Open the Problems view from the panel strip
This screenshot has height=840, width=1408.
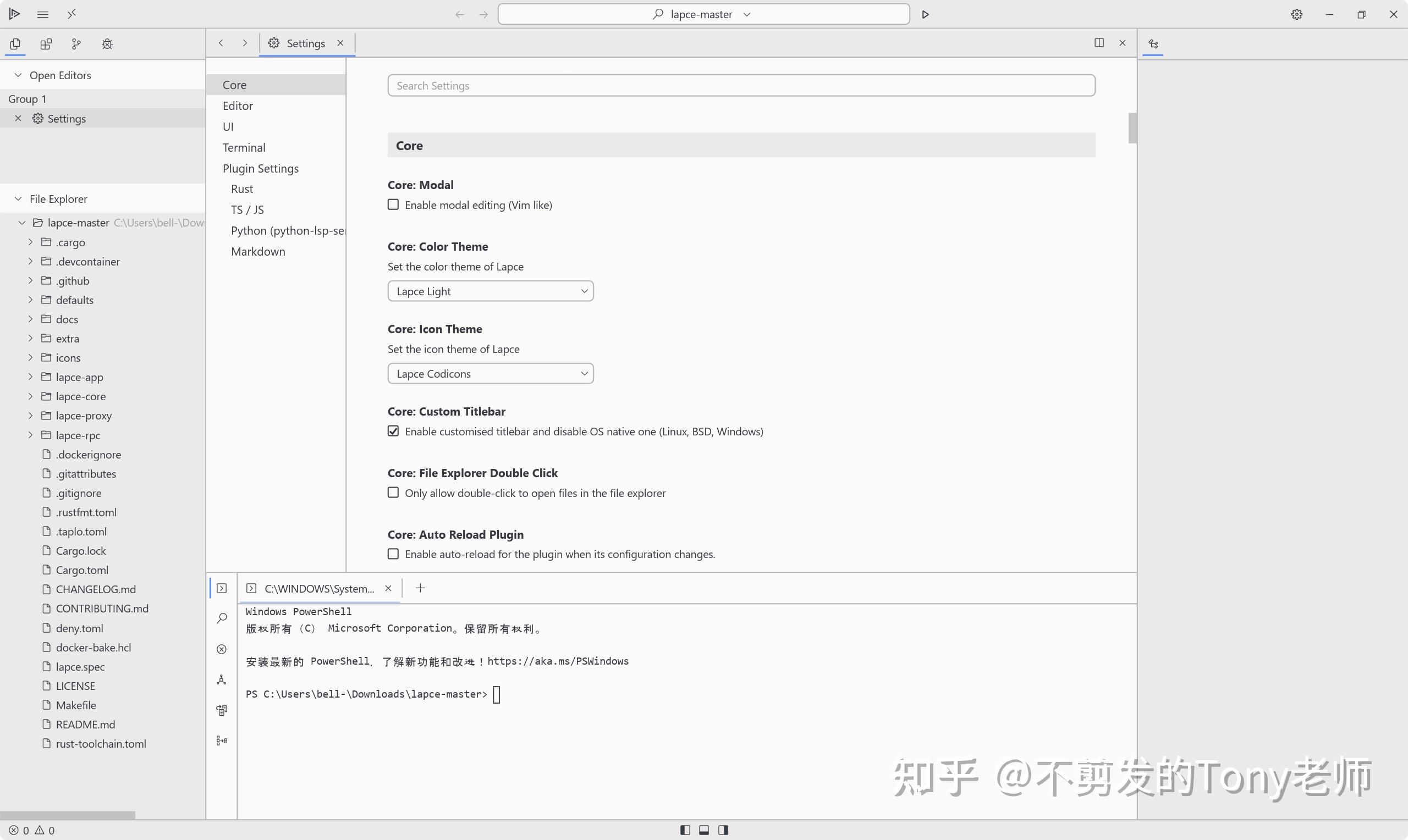pos(221,649)
